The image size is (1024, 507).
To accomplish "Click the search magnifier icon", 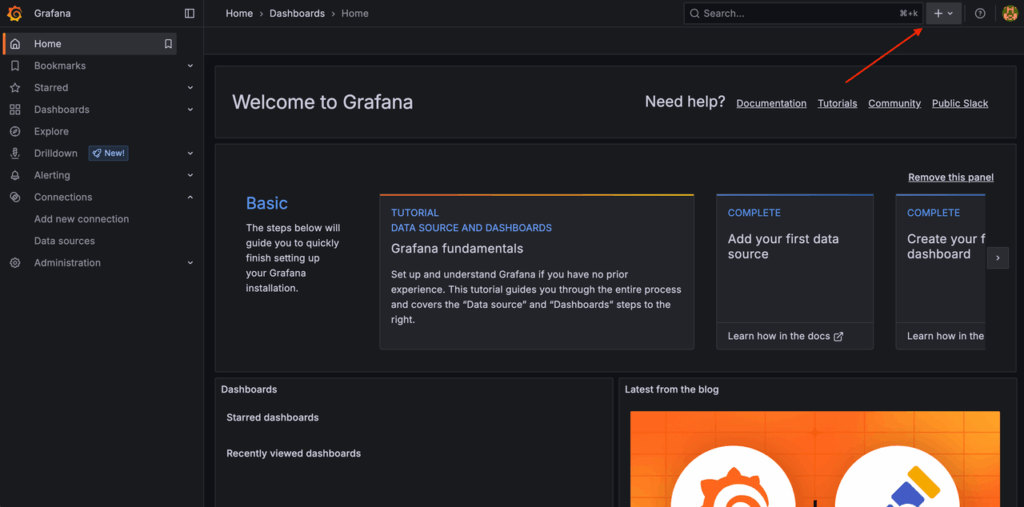I will [694, 13].
